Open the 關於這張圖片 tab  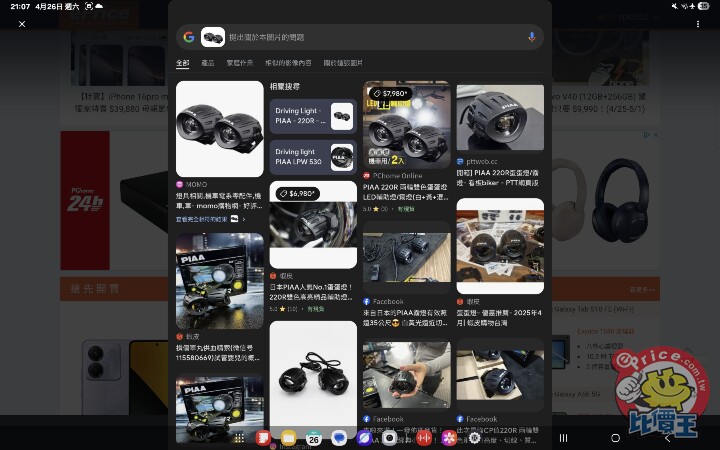pyautogui.click(x=343, y=63)
